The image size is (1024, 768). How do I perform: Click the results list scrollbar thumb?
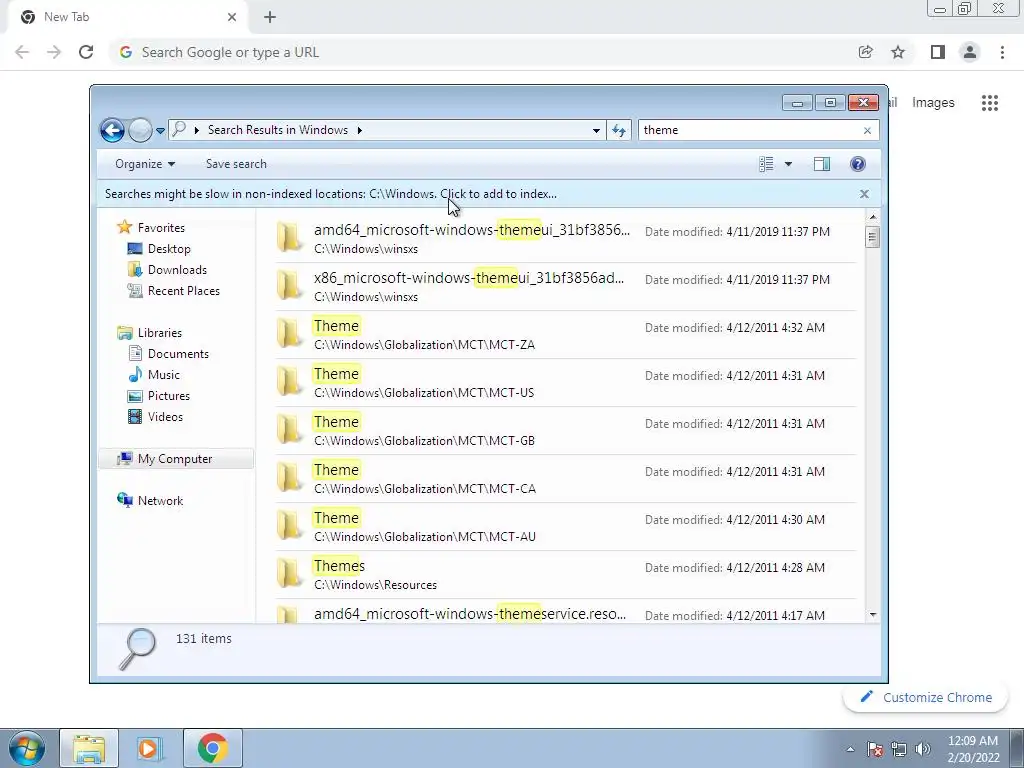[x=873, y=237]
